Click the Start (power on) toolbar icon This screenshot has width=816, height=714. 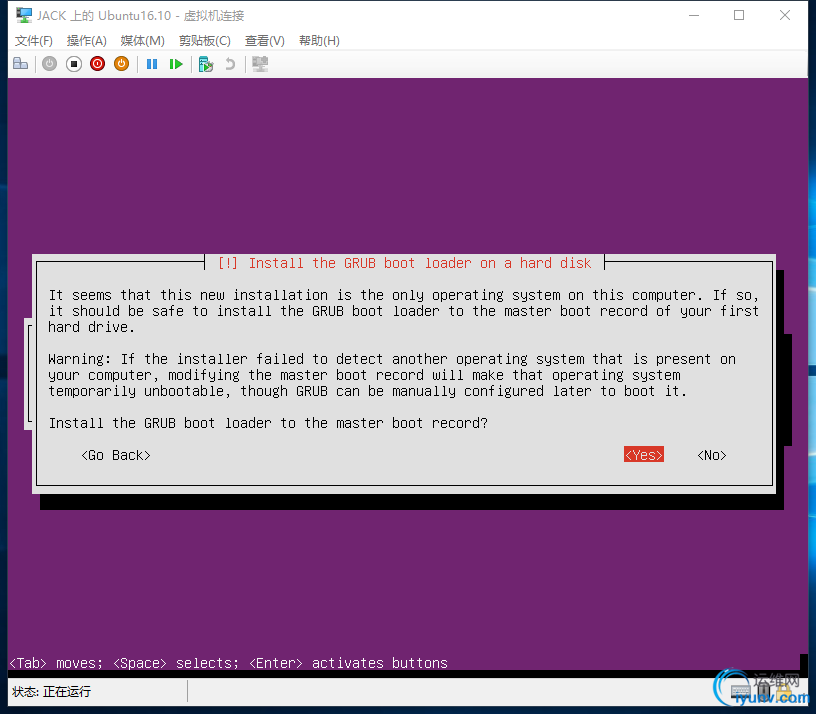click(x=49, y=64)
